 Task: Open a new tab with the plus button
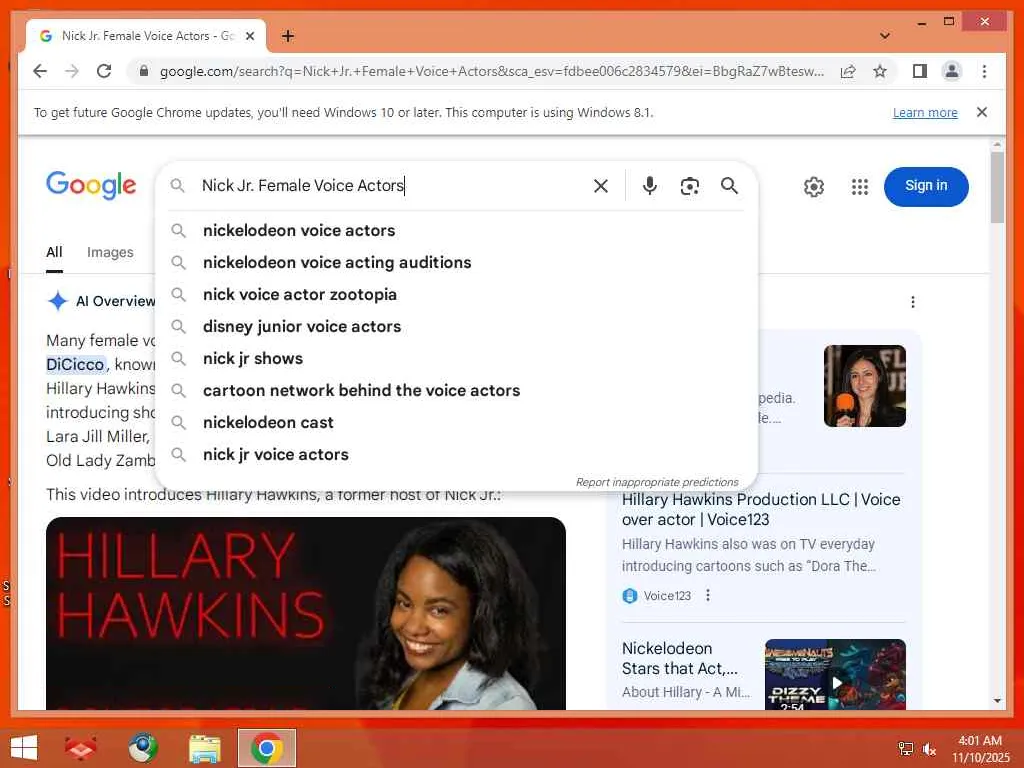click(x=287, y=36)
